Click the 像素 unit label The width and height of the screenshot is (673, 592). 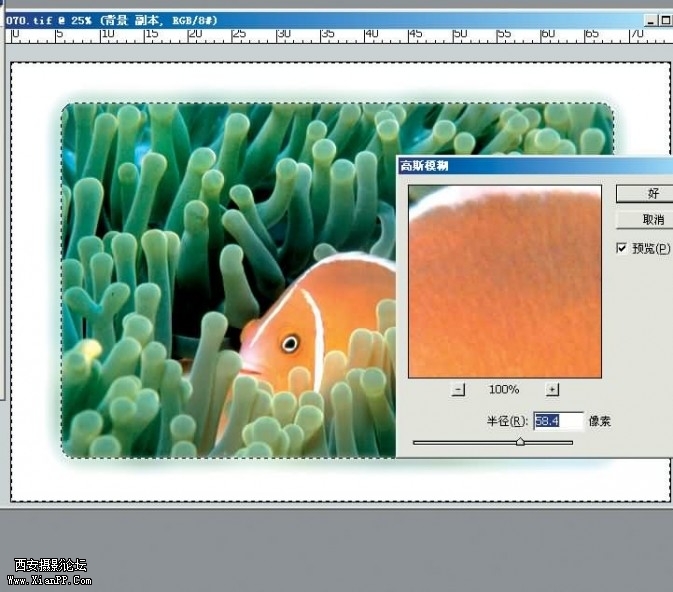(599, 421)
